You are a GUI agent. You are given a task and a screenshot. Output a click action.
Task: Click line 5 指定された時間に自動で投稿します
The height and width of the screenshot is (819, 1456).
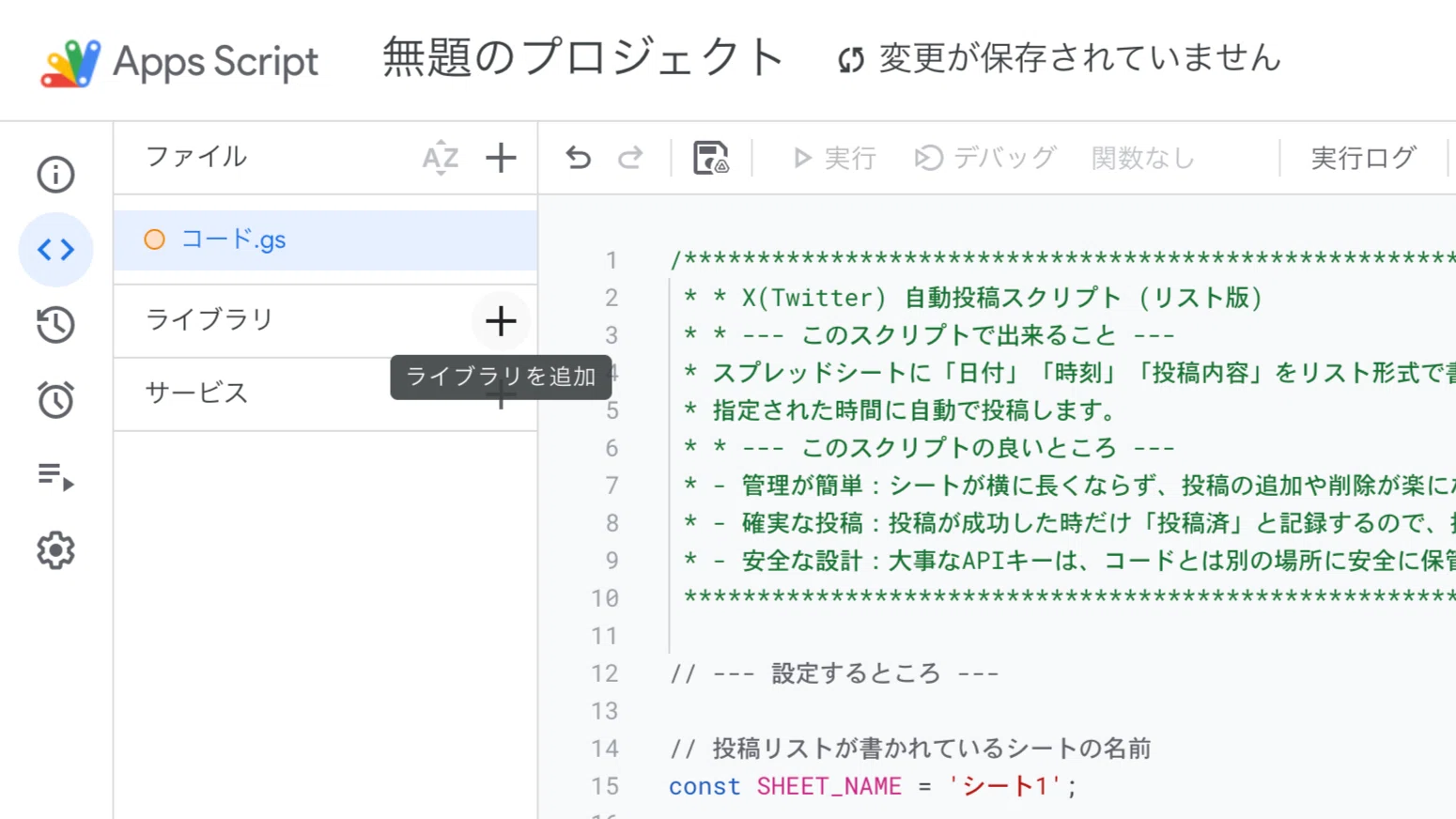pyautogui.click(x=902, y=410)
